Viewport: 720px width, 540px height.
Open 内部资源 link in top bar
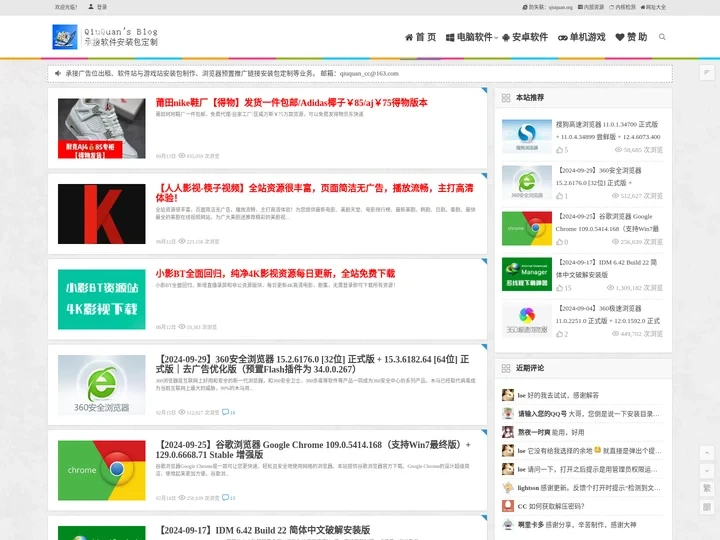[591, 7]
